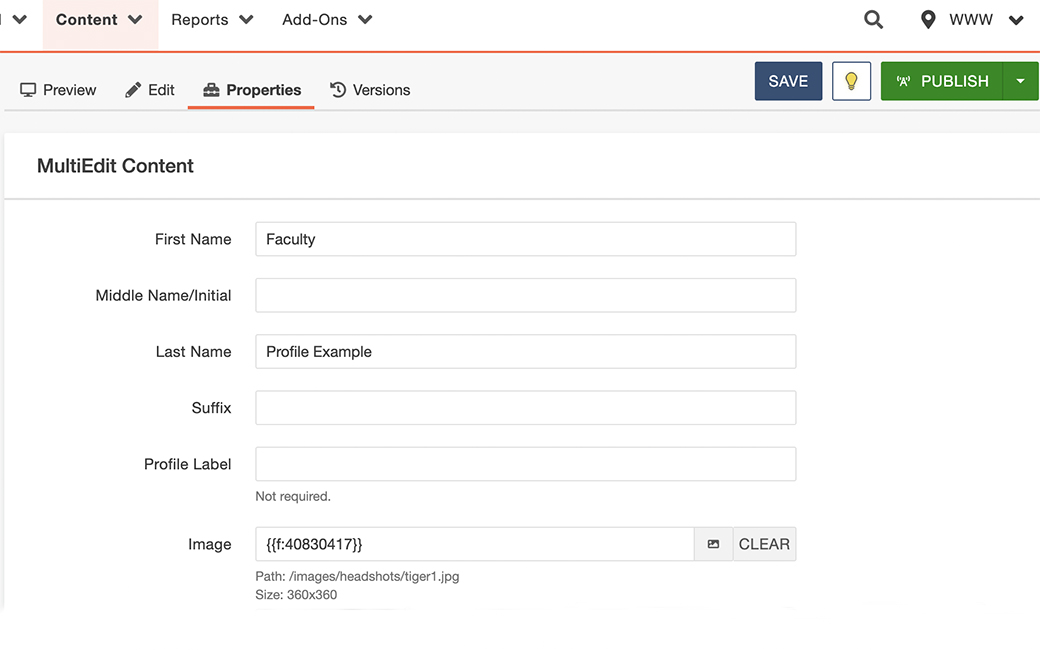Switch to the Edit tab

(x=150, y=90)
